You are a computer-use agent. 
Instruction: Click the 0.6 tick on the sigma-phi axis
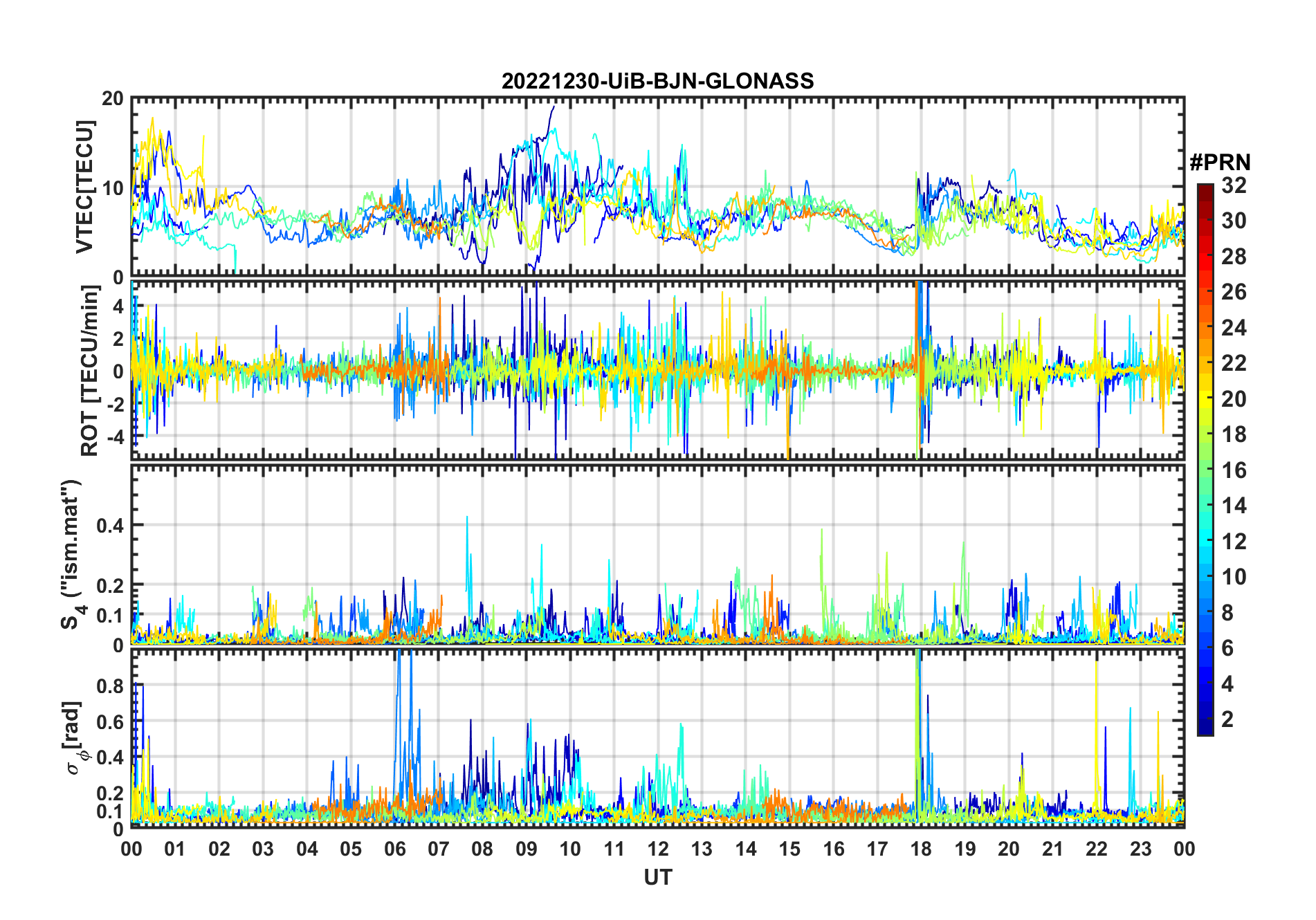click(x=110, y=721)
